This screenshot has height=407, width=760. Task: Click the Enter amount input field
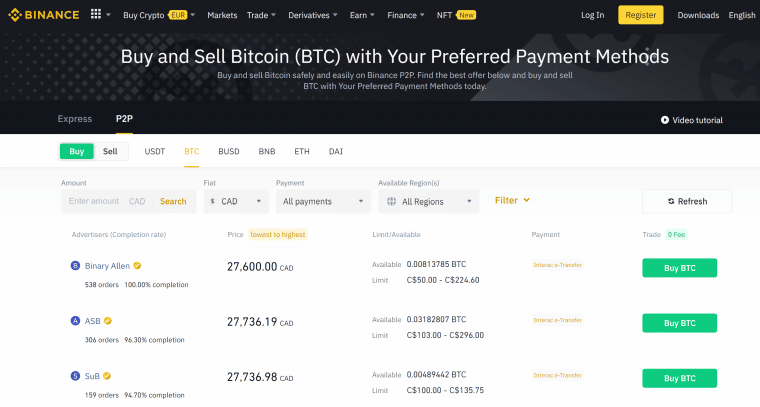[95, 201]
